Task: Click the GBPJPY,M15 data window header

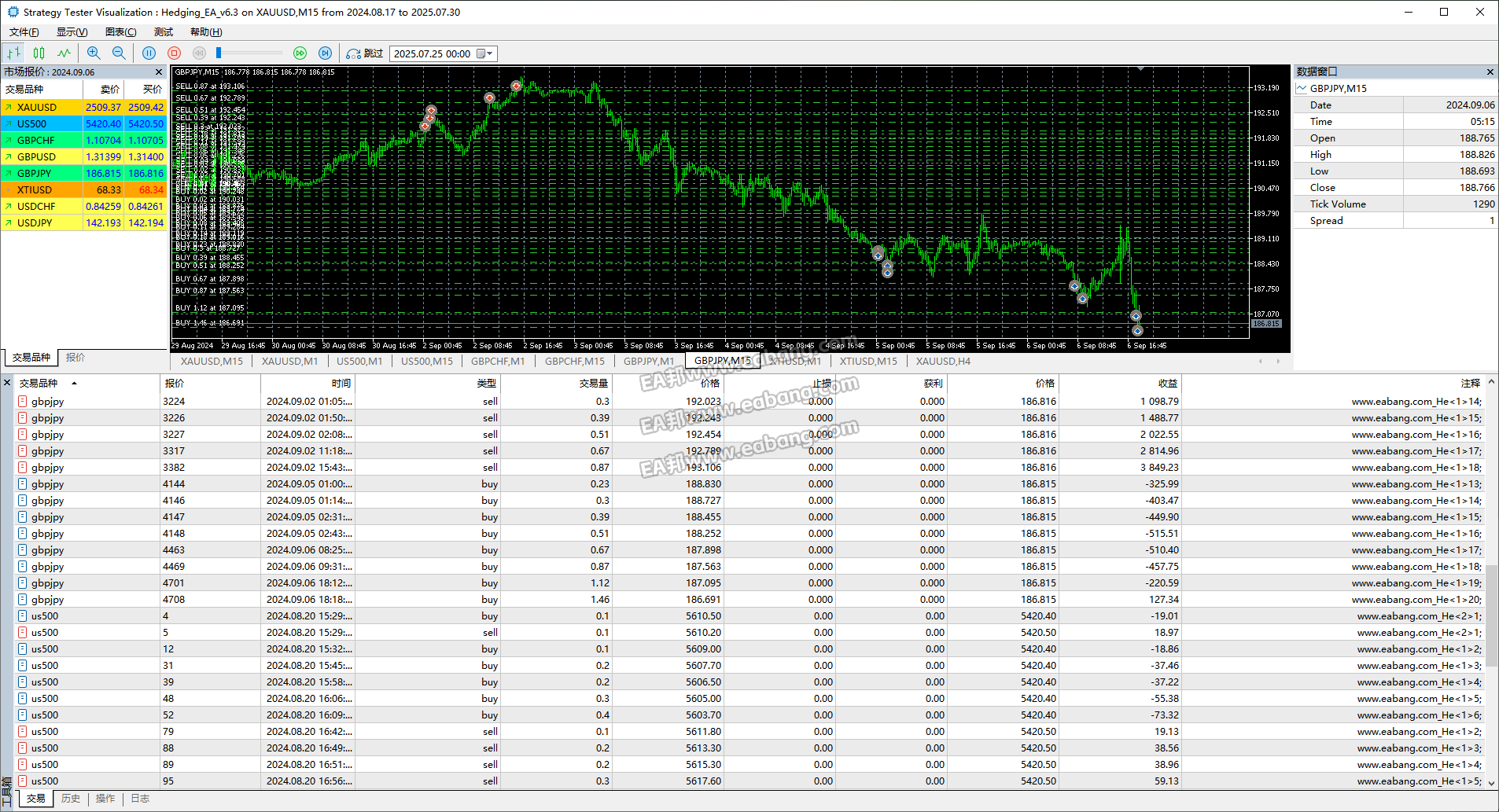Action: 1395,88
